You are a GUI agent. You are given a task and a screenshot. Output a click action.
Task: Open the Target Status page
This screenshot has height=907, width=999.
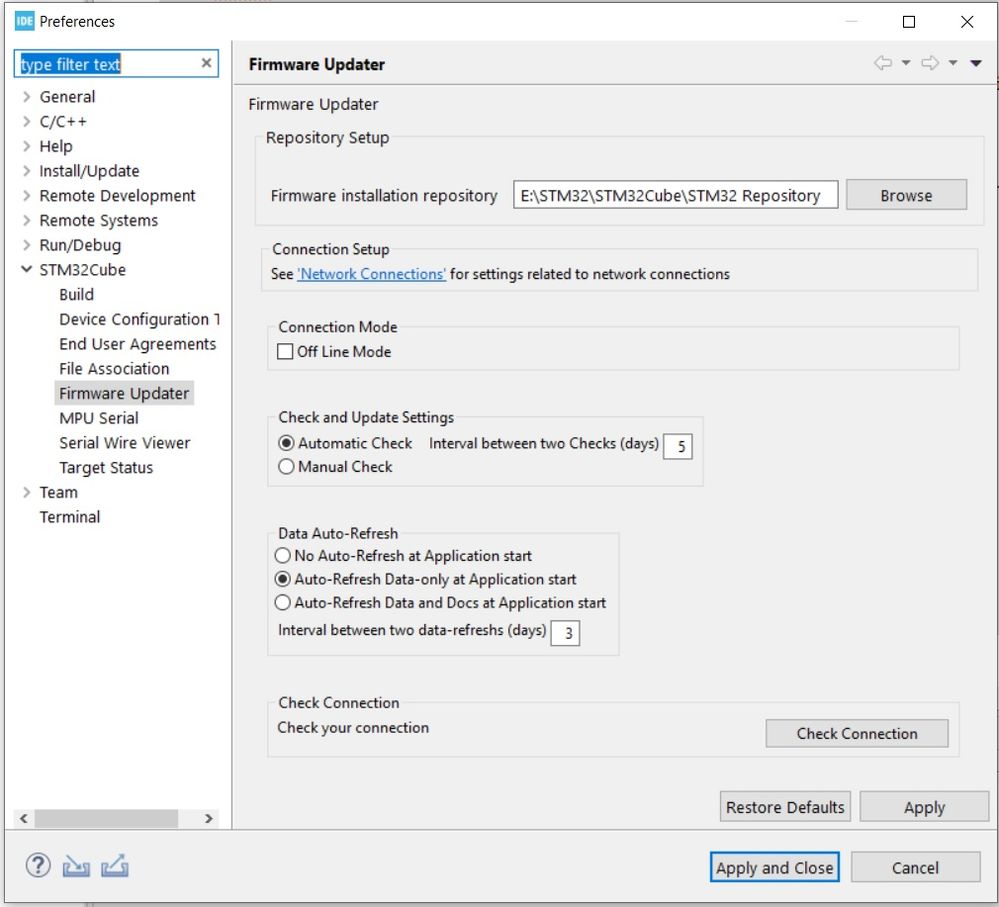pyautogui.click(x=106, y=468)
